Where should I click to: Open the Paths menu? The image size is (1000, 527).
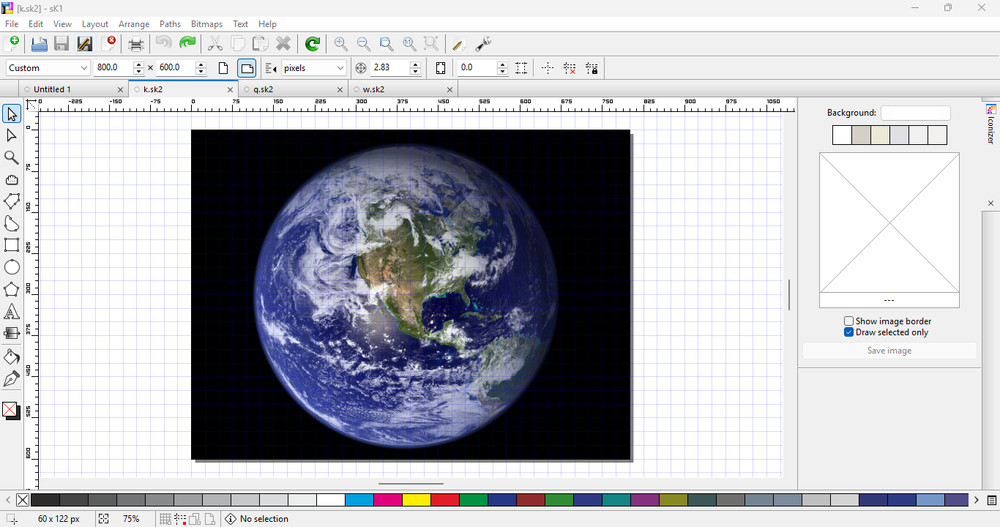(170, 24)
